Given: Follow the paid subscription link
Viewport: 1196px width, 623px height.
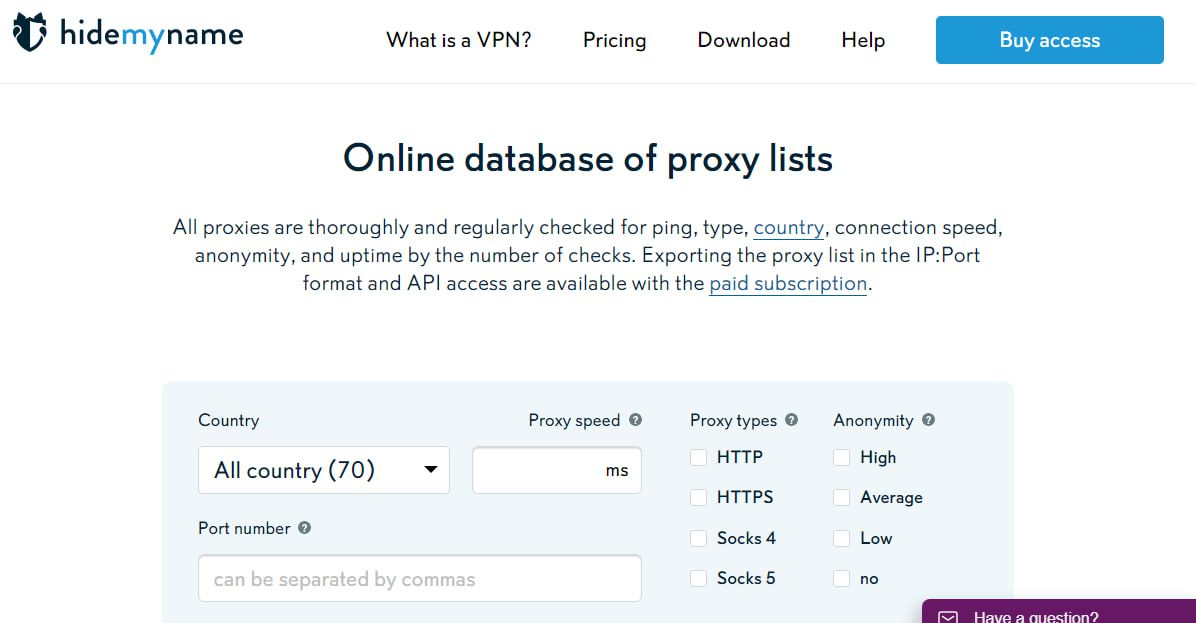Looking at the screenshot, I should [788, 284].
